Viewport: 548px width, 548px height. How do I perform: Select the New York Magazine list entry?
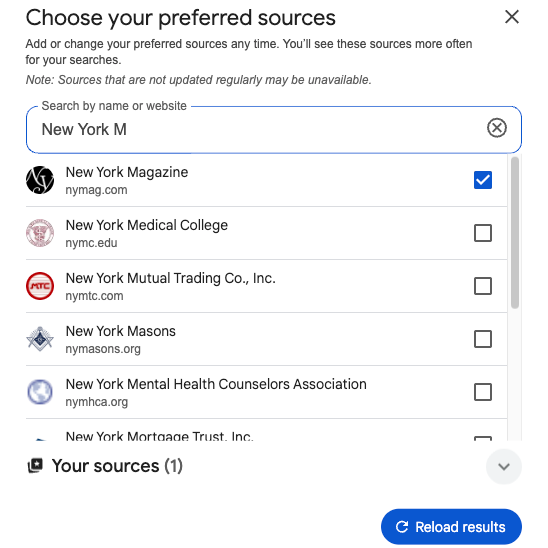(266, 180)
